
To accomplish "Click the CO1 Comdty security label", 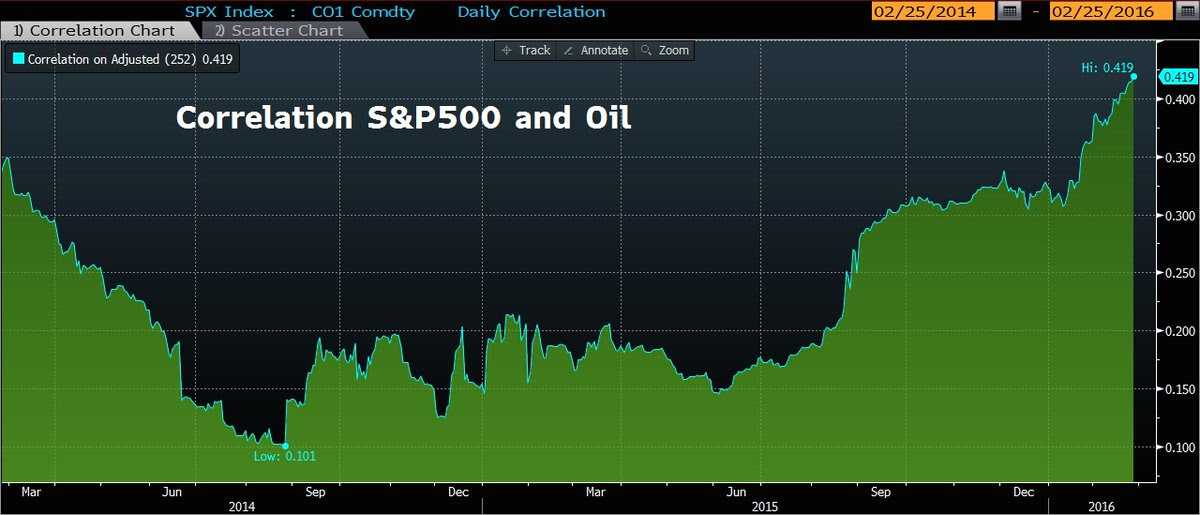I will tap(364, 12).
